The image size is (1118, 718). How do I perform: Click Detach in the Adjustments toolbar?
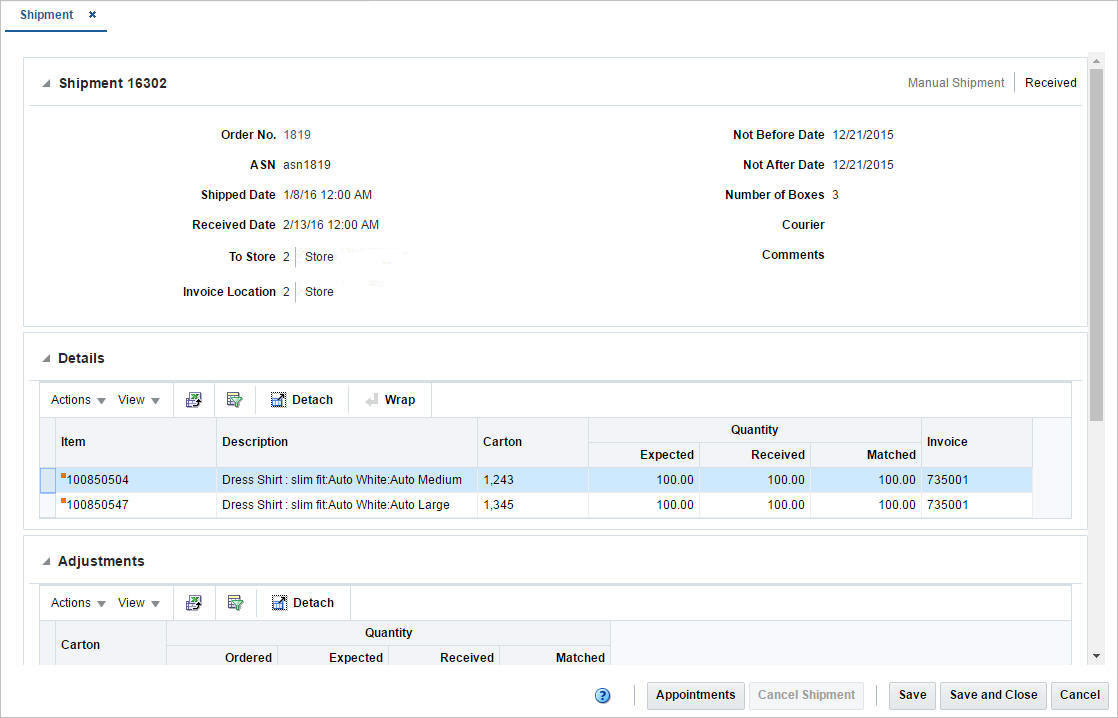point(303,603)
